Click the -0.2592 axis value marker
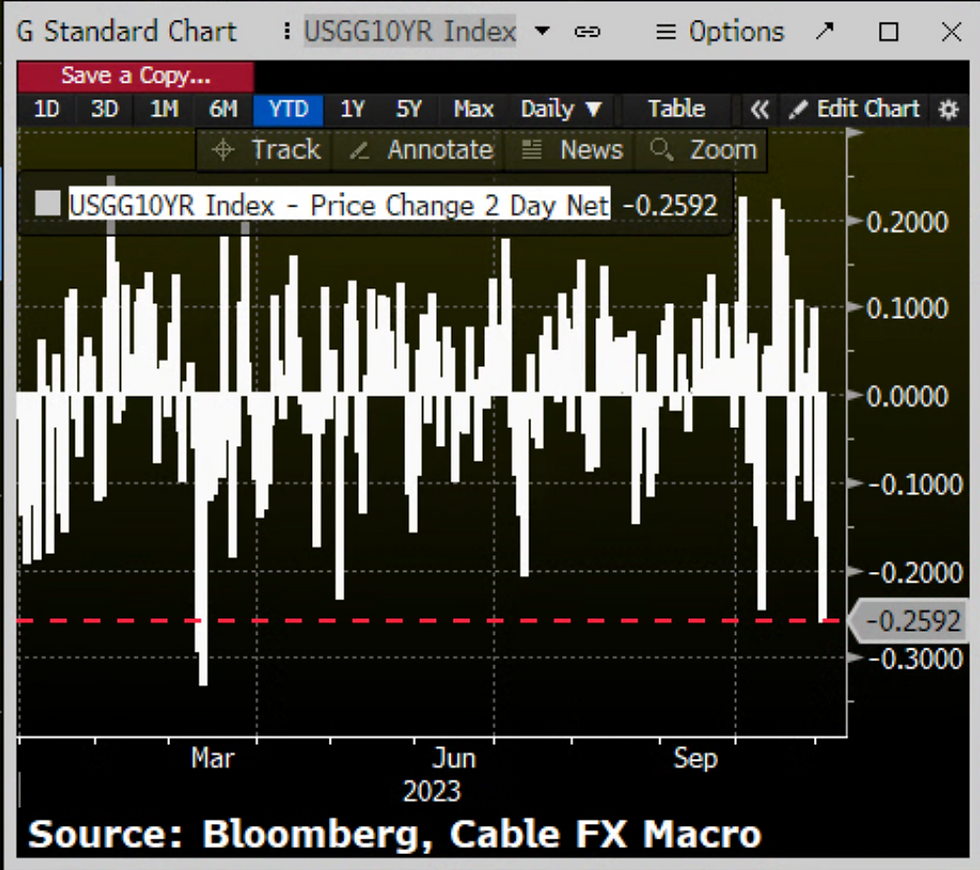 tap(911, 621)
